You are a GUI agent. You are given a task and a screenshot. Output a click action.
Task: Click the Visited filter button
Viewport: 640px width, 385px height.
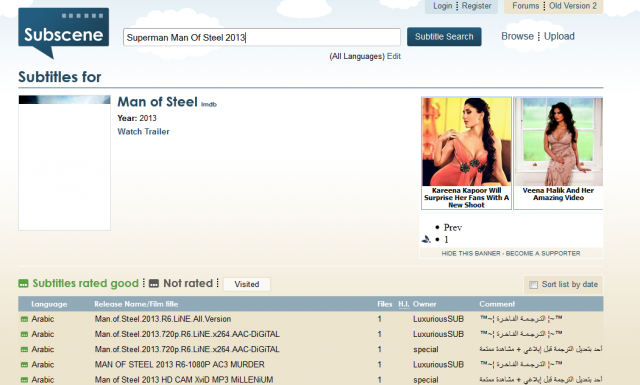coord(247,284)
